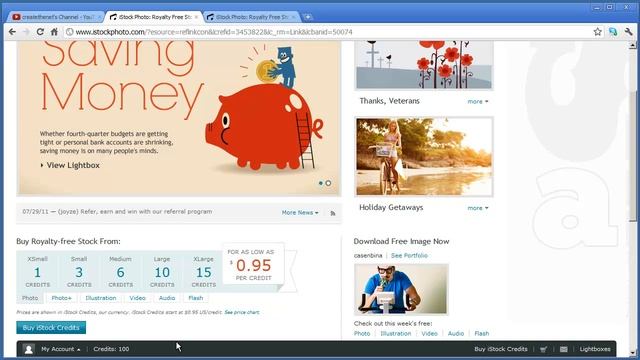Expand 'more' under Thanks, Veterans
Image resolution: width=640 pixels, height=360 pixels.
pyautogui.click(x=478, y=101)
